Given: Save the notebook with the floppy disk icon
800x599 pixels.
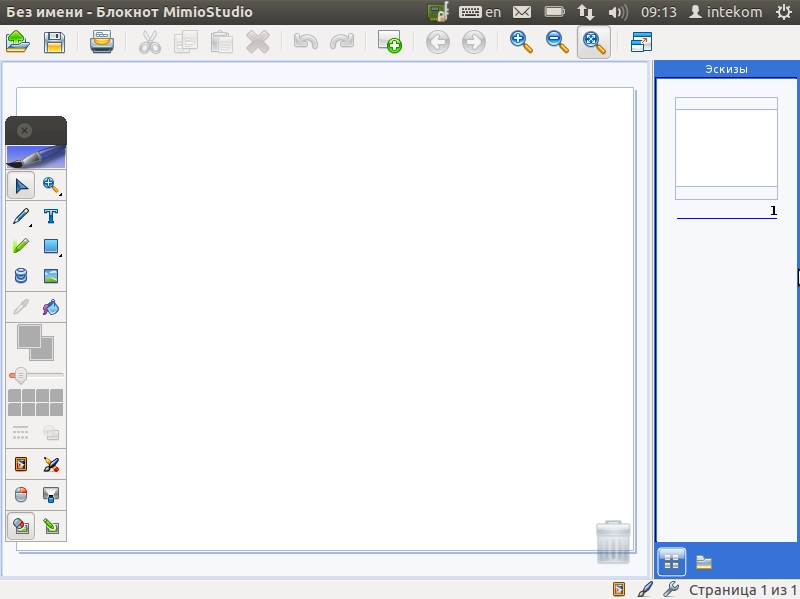Looking at the screenshot, I should 54,42.
